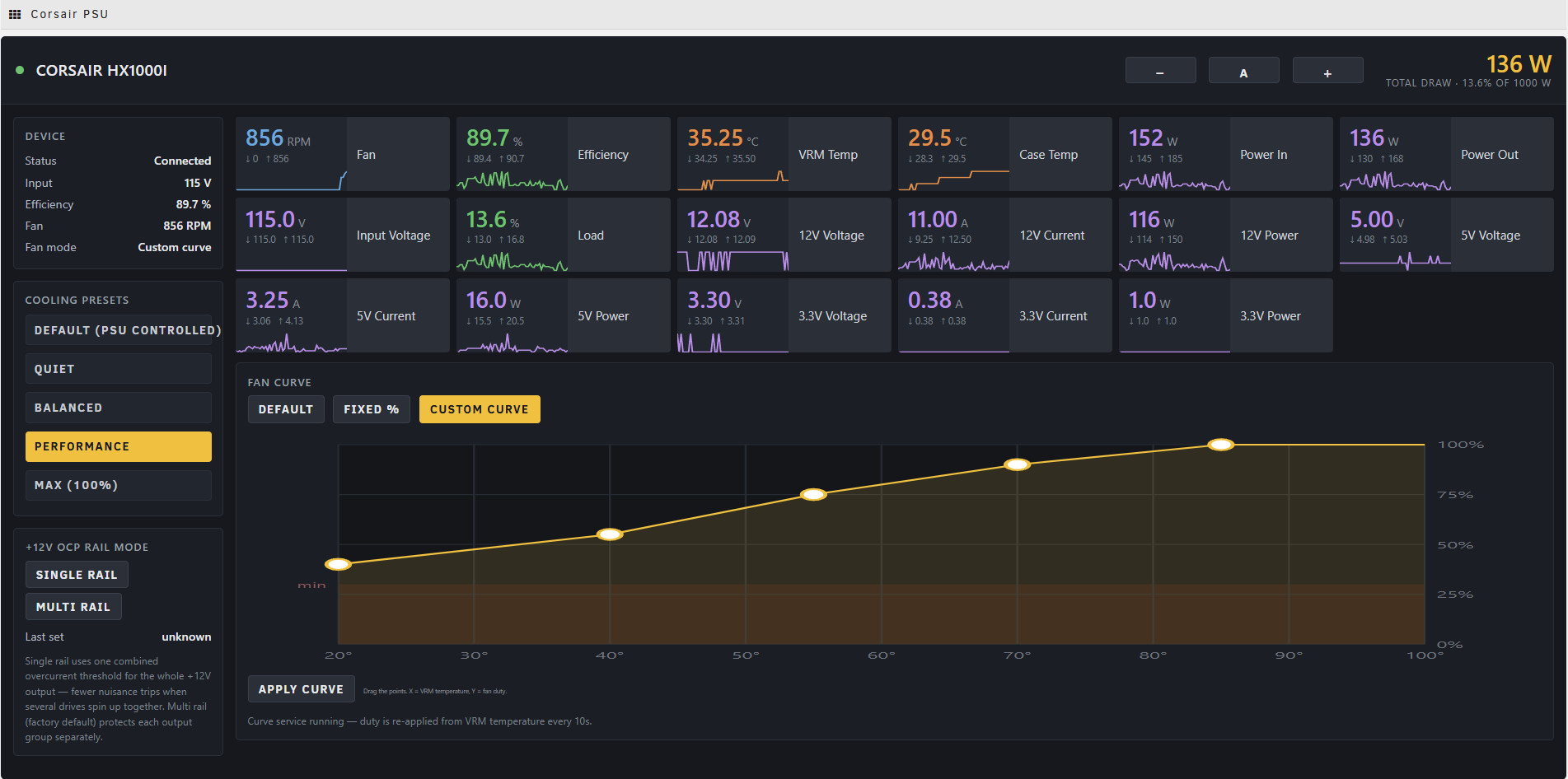This screenshot has width=1568, height=779.
Task: Click the 'TOTAL DRAW · 13.6% OF 1000 W' label
Action: point(1468,83)
